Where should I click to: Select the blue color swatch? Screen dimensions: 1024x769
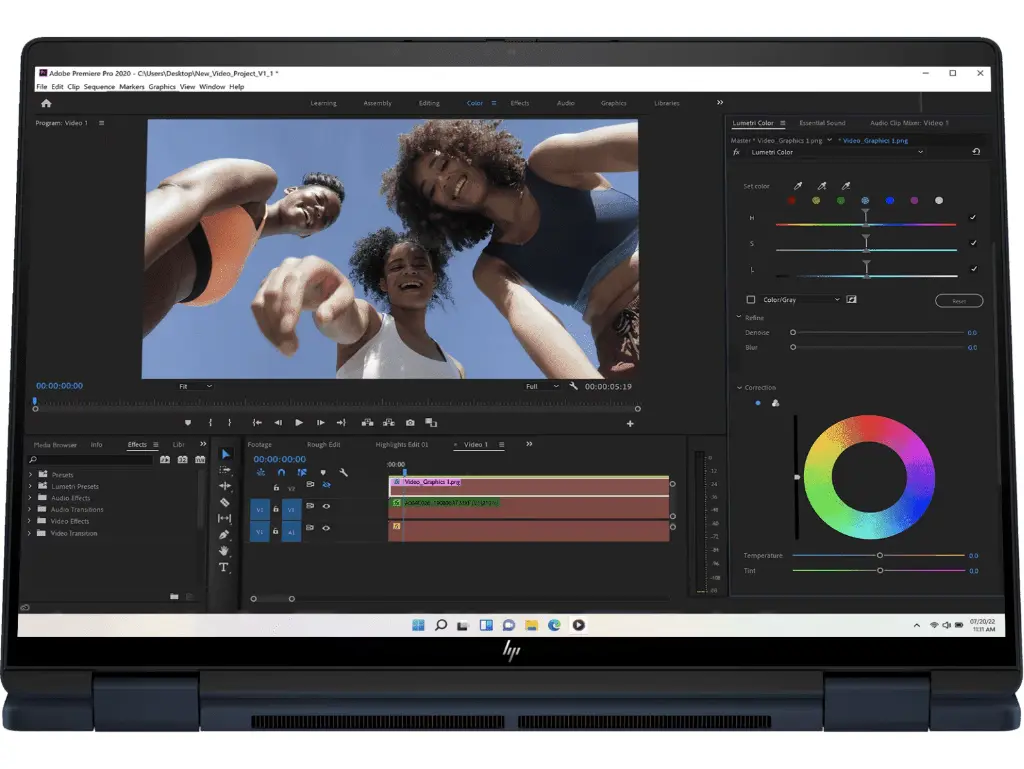[x=889, y=200]
